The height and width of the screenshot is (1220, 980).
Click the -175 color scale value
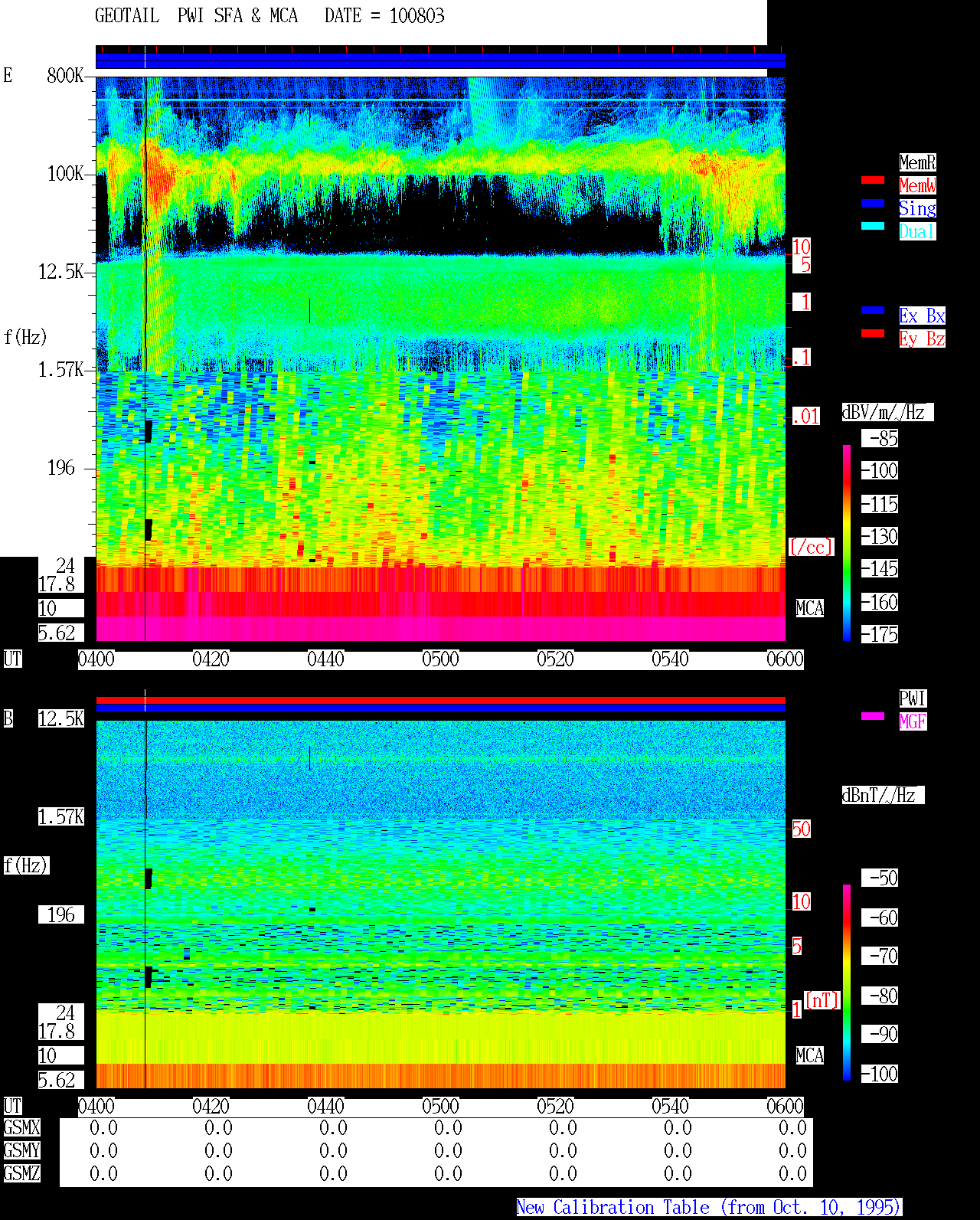[x=880, y=634]
